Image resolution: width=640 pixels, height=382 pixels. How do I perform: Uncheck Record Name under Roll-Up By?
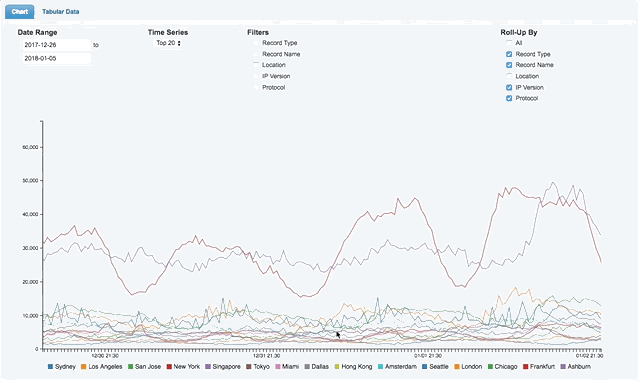coord(509,65)
